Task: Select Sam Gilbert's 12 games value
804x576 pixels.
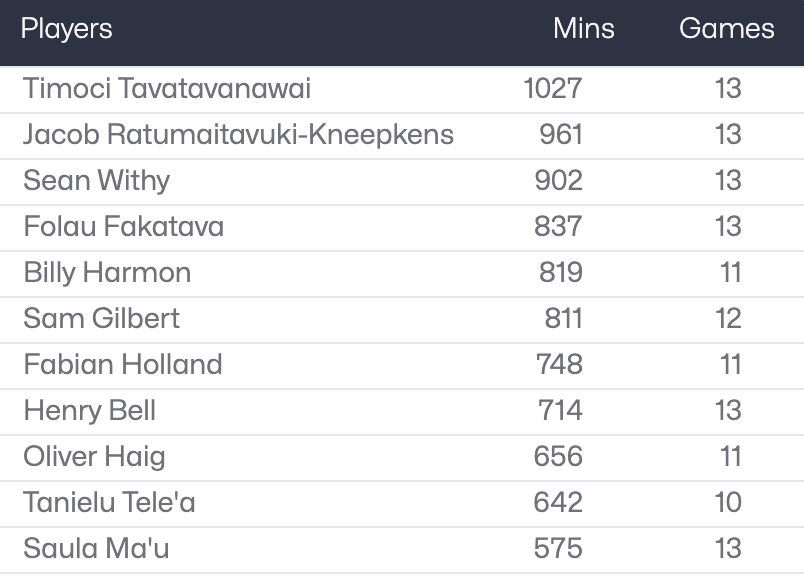Action: 728,319
